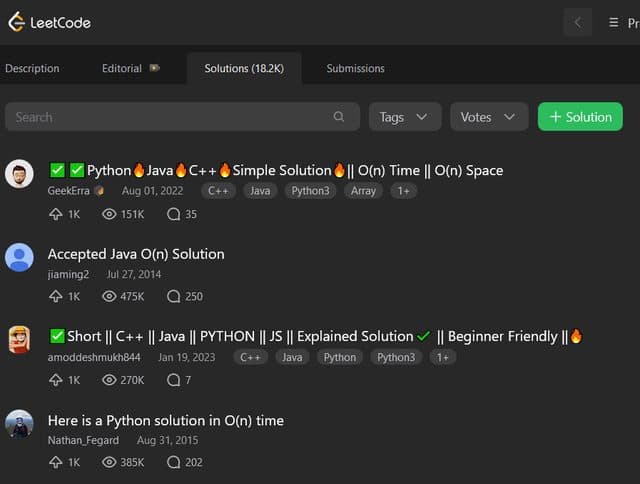Click the 'Aug 31, 2015' date text
640x484 pixels.
(x=167, y=440)
